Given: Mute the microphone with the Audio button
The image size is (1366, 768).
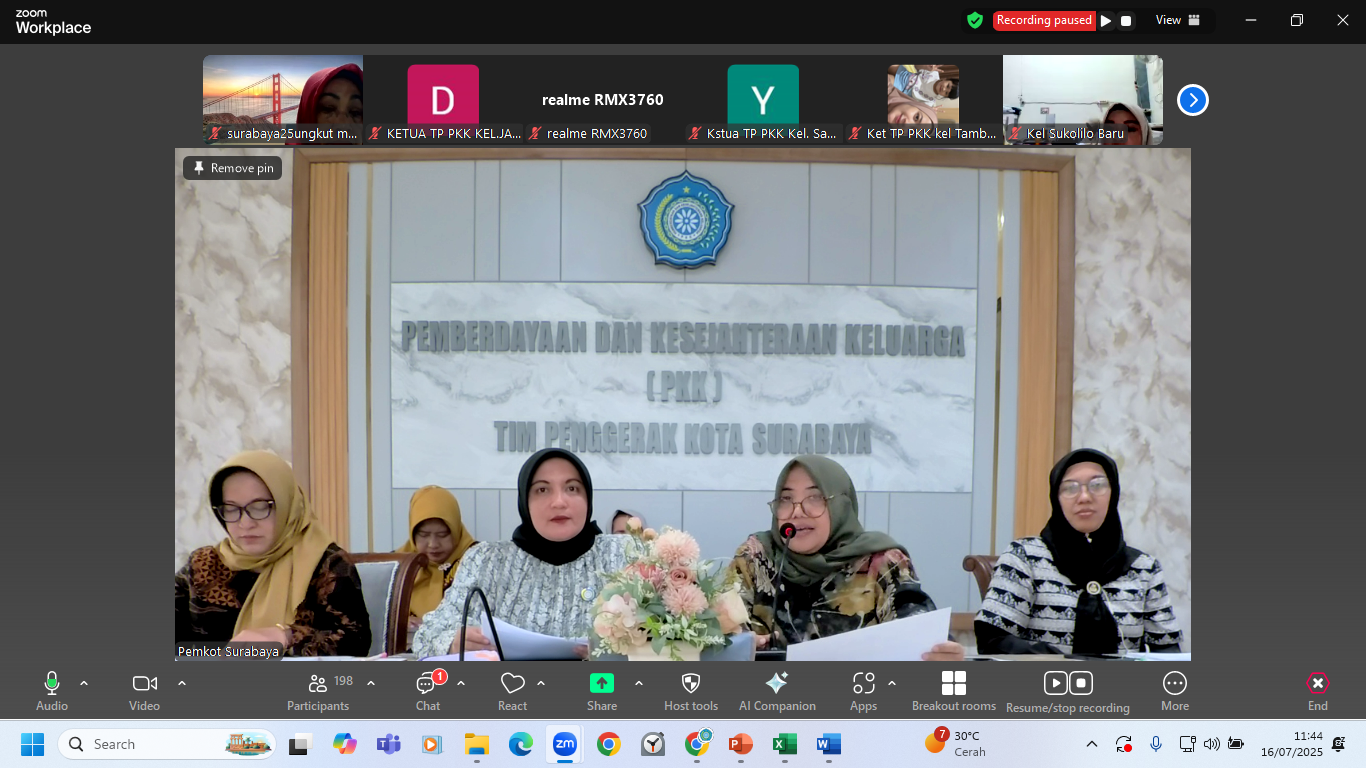Looking at the screenshot, I should point(52,691).
